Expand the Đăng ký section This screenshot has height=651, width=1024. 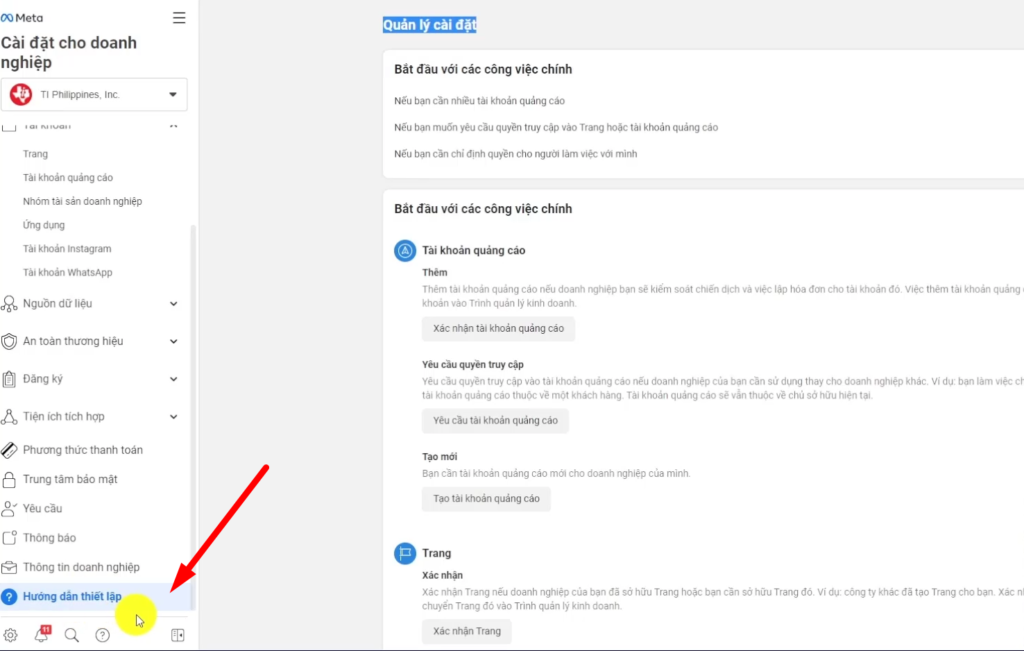pos(89,379)
